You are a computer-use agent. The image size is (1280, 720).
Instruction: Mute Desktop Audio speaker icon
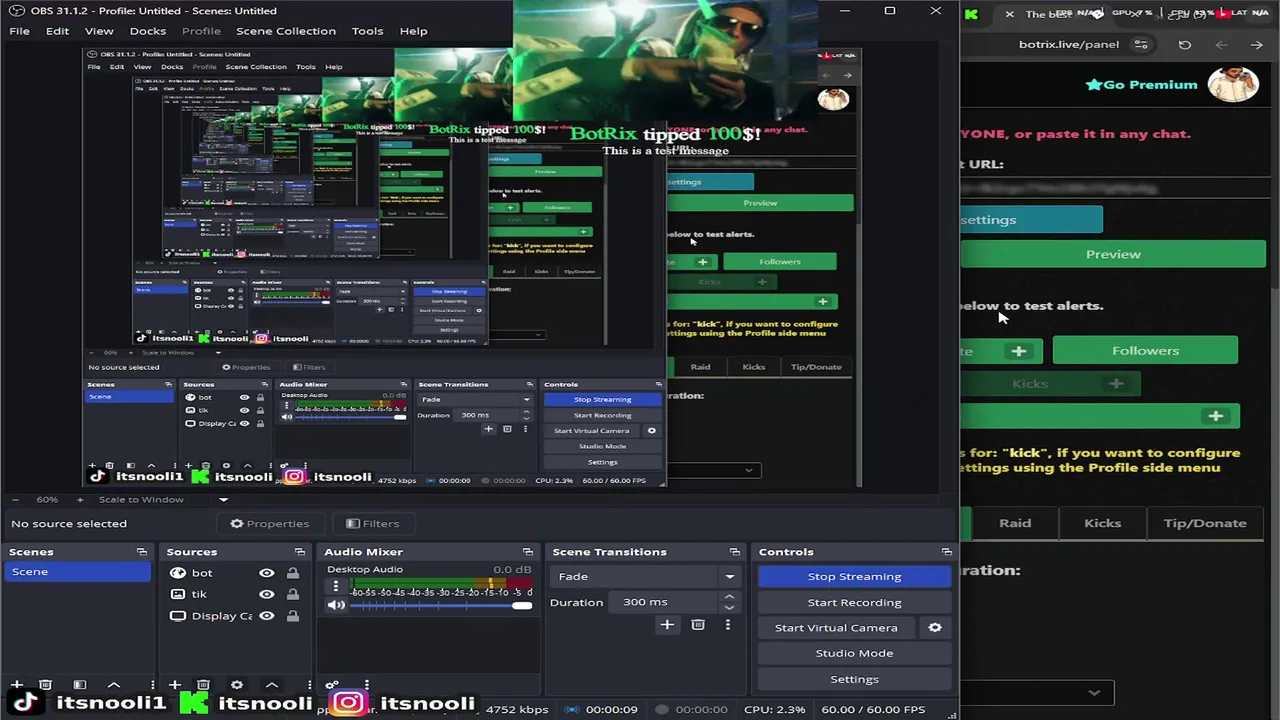point(336,605)
